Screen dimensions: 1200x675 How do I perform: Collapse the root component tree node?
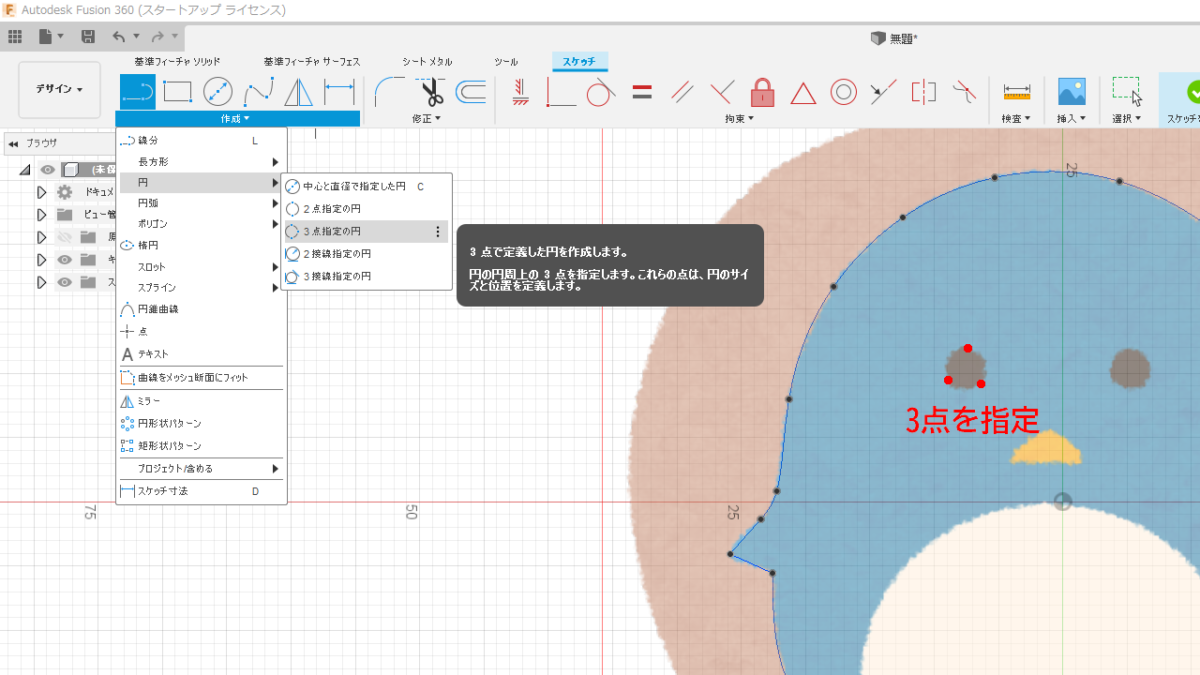[25, 170]
